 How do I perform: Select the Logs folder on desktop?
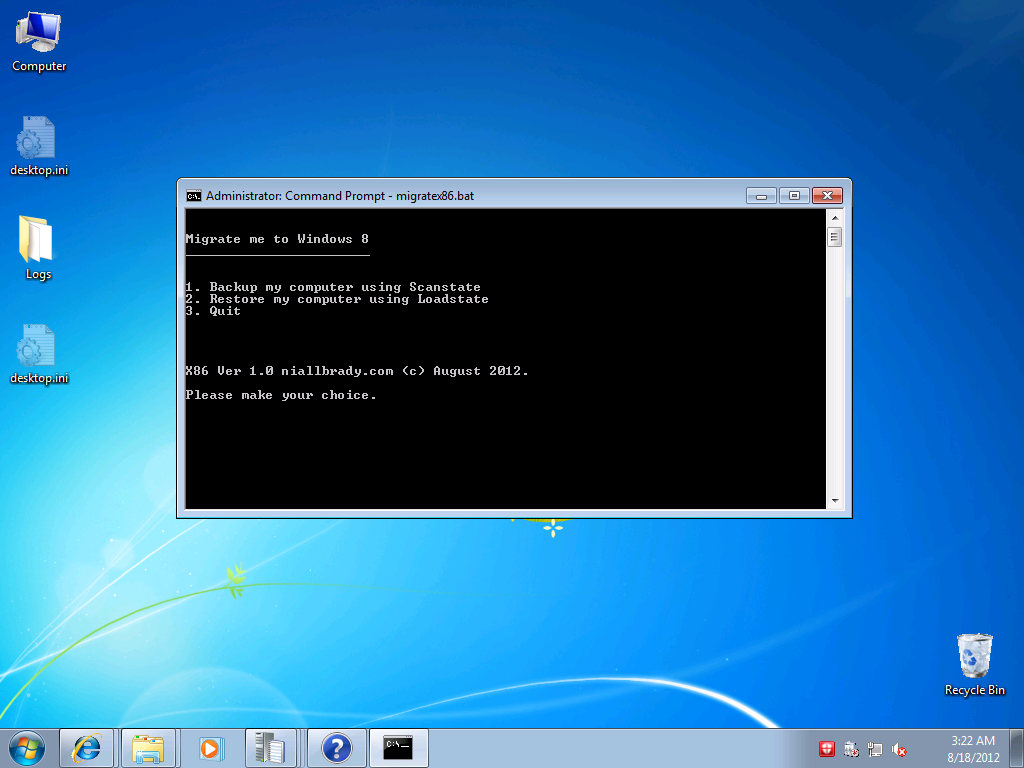click(x=38, y=248)
